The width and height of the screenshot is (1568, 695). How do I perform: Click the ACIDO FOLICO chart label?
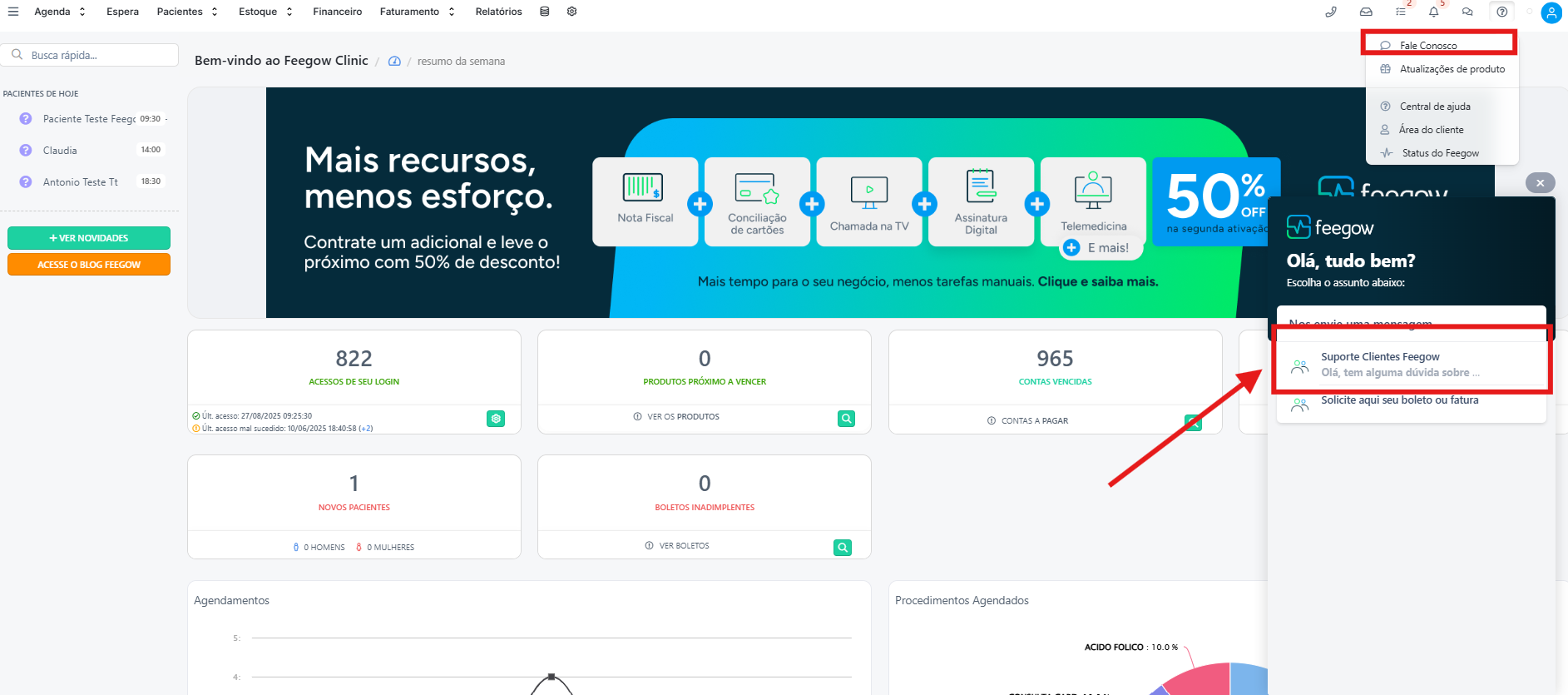[x=1114, y=647]
